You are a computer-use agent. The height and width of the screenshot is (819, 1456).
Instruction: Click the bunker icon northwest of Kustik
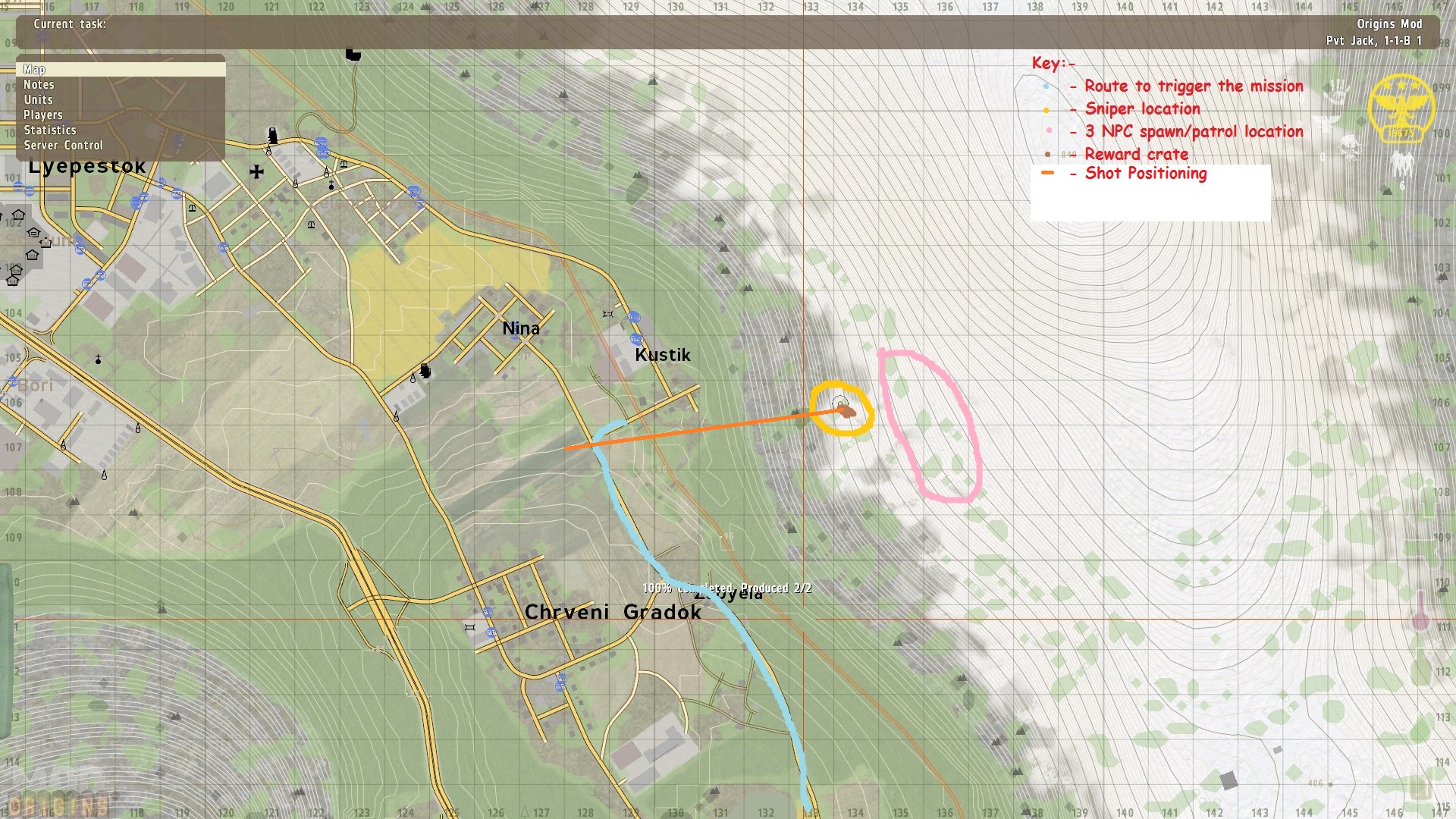tap(607, 314)
